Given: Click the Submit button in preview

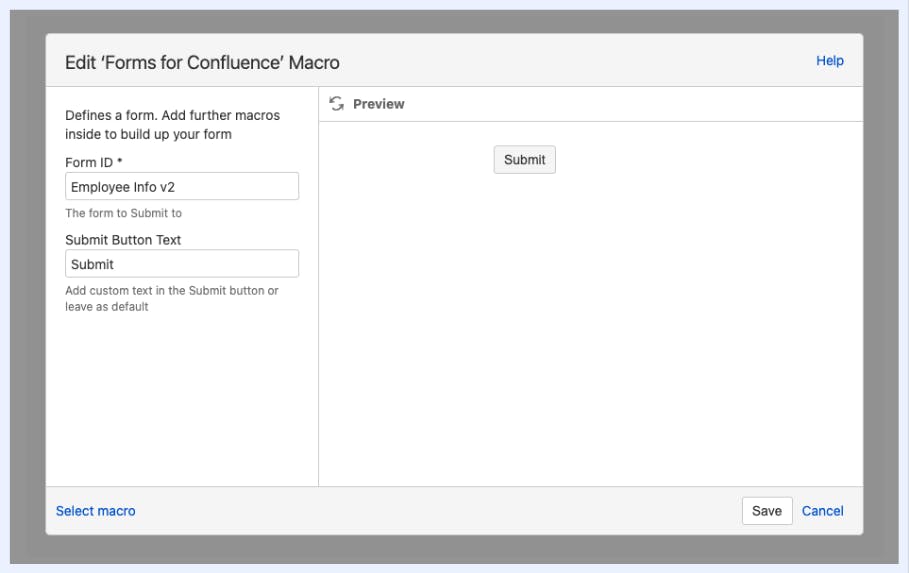Looking at the screenshot, I should point(525,159).
